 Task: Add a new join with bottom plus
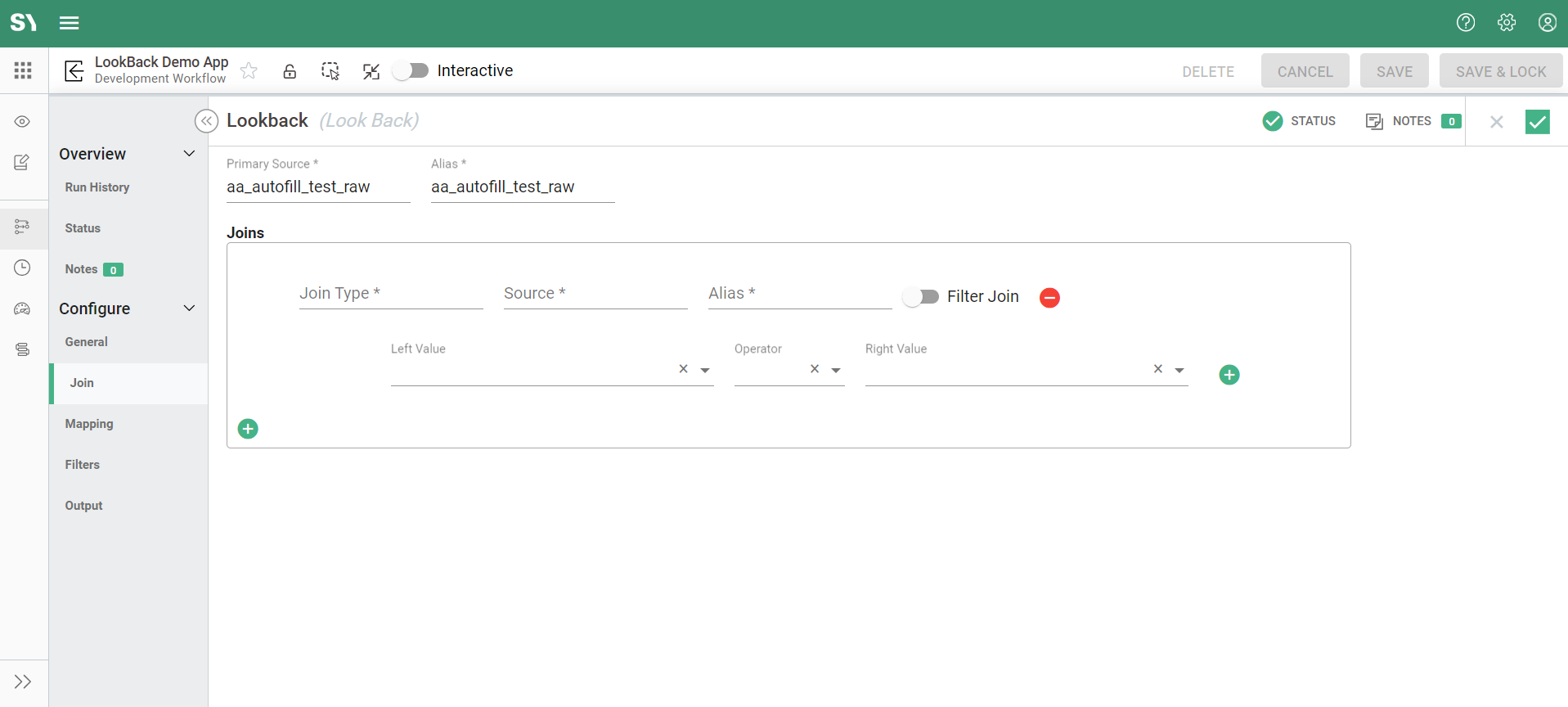tap(248, 429)
